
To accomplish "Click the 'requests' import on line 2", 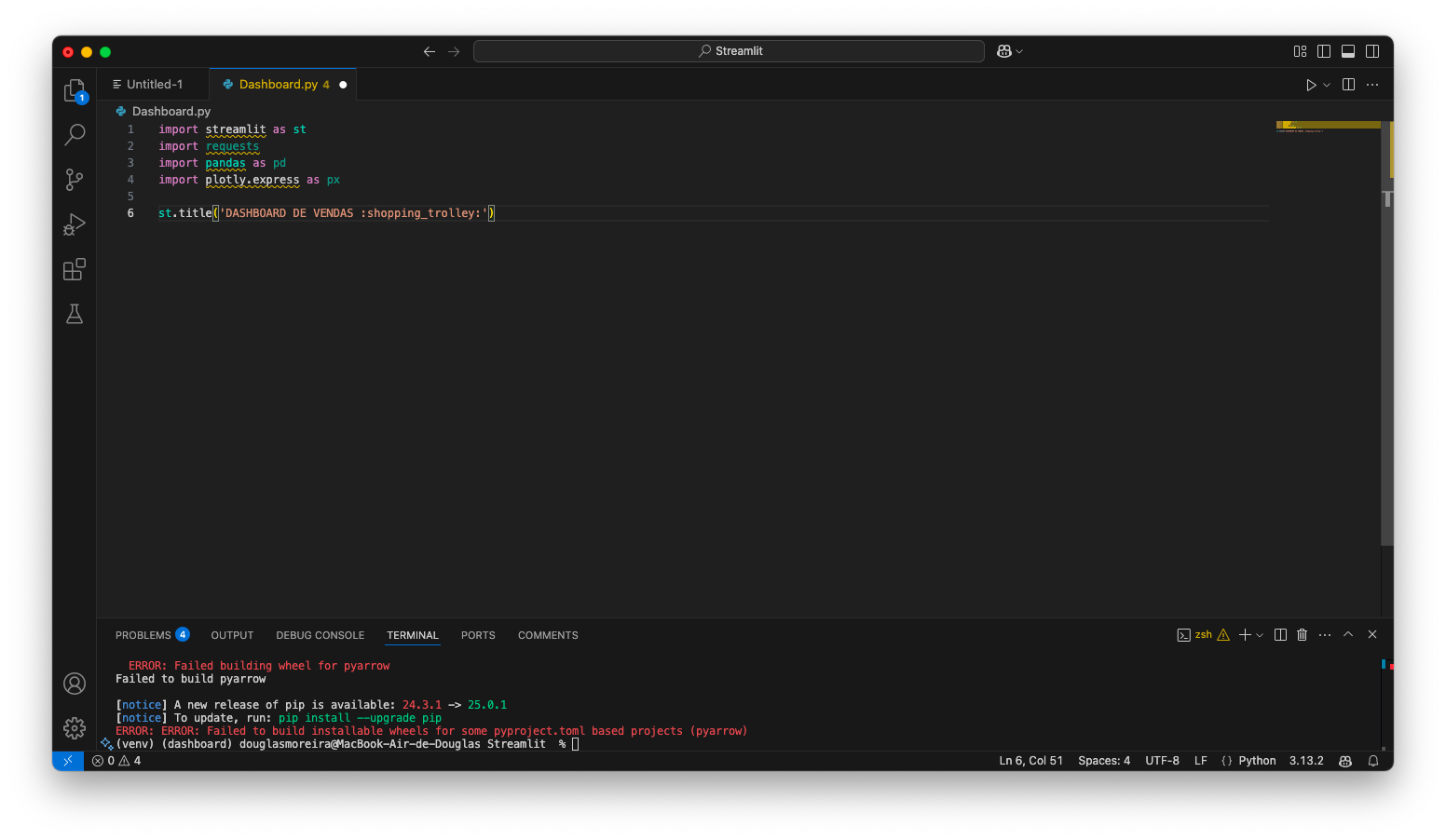I will (x=232, y=146).
